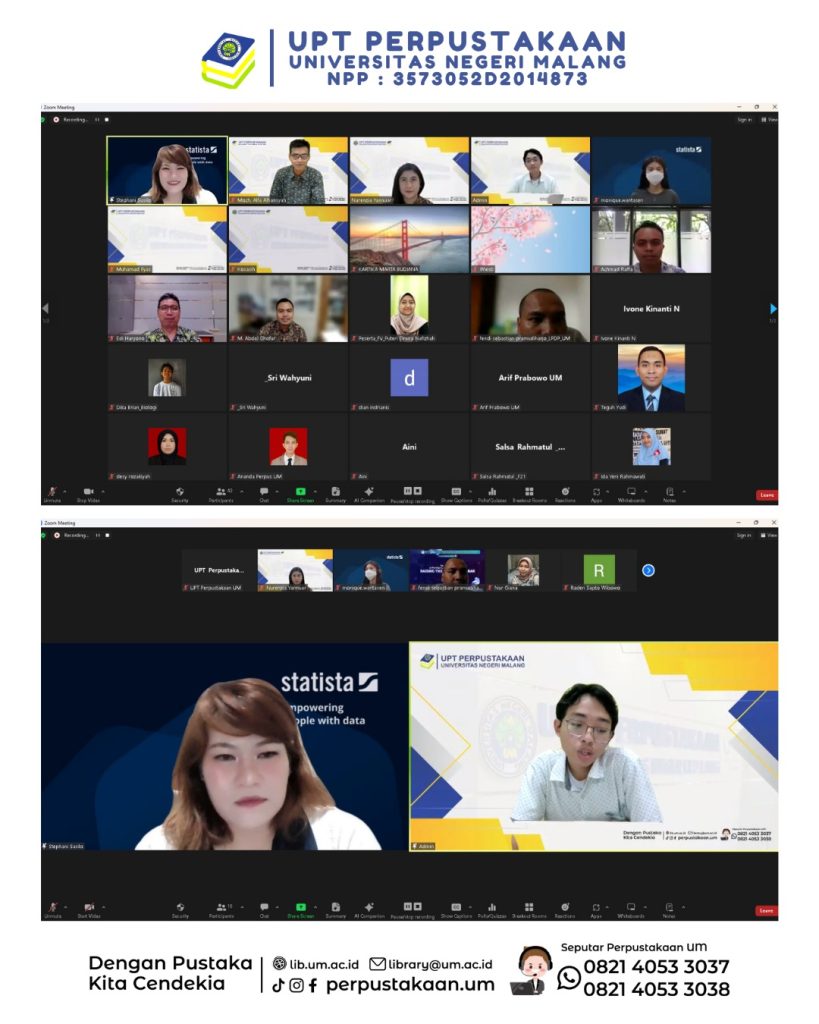Open the View menu in the gallery-view window

[769, 120]
